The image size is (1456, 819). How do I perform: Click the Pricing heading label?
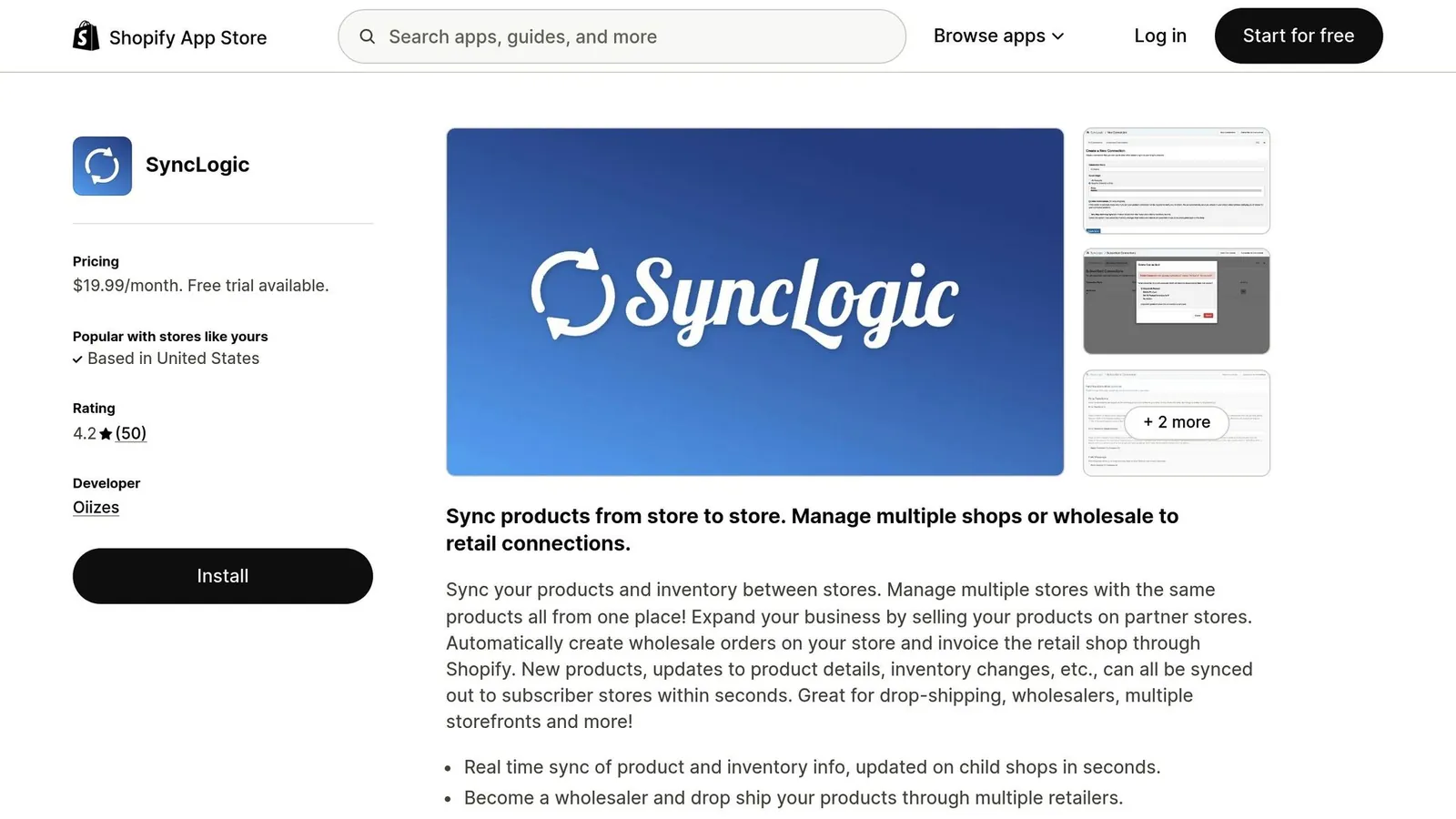[x=96, y=261]
